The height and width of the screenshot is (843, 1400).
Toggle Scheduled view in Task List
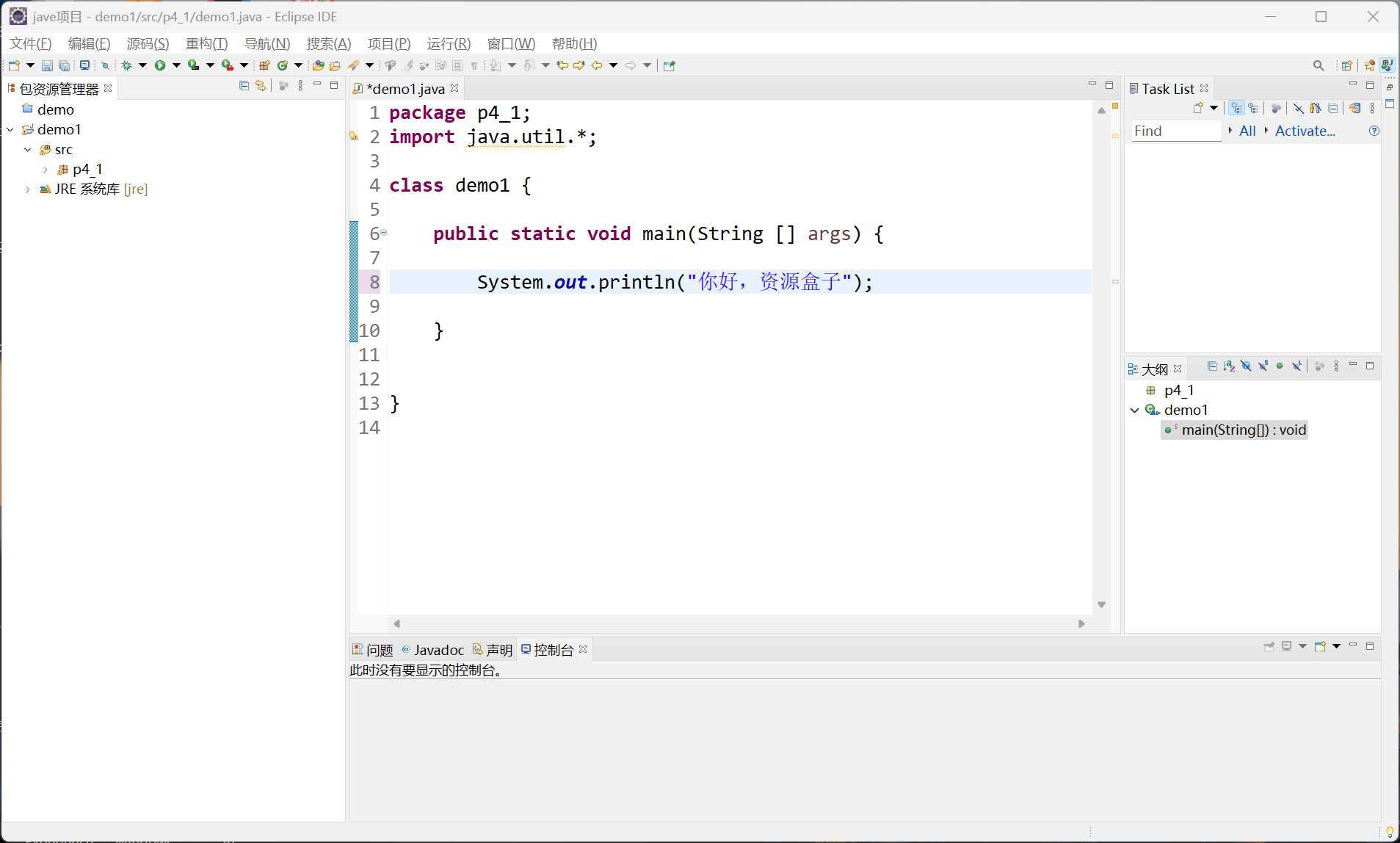1253,108
